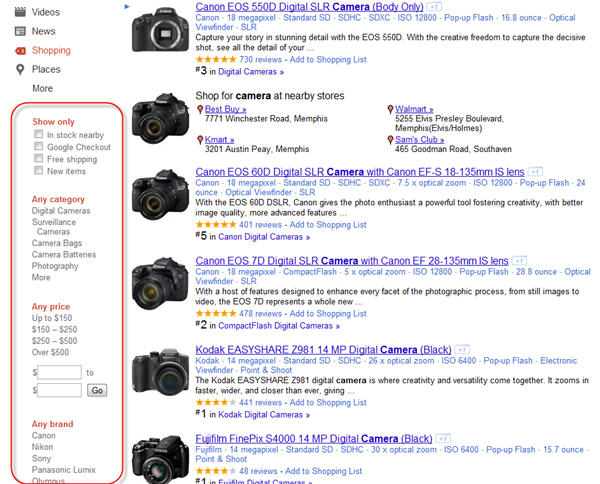Click the map pin icon next to Walmart
This screenshot has height=484, width=600.
(390, 110)
